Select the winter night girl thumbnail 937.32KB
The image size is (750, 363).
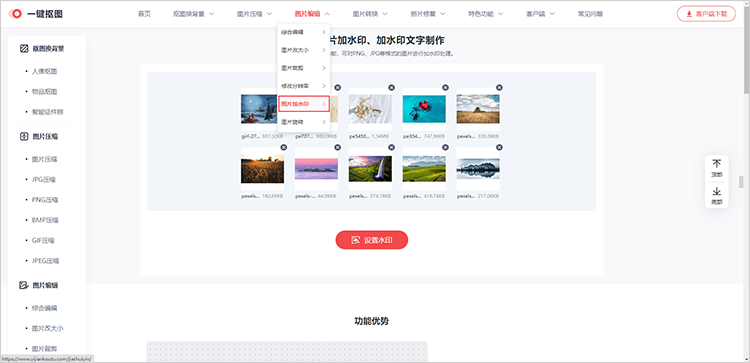pyautogui.click(x=259, y=109)
